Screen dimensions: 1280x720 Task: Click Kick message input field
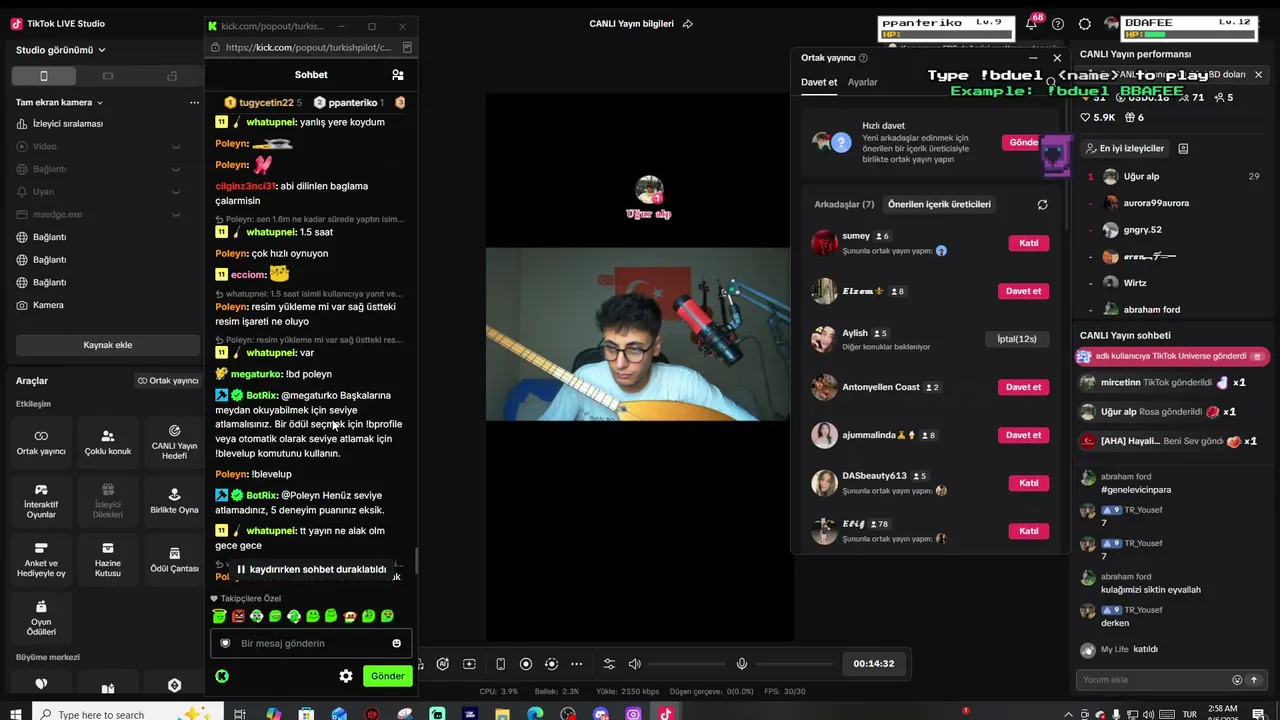coord(311,643)
